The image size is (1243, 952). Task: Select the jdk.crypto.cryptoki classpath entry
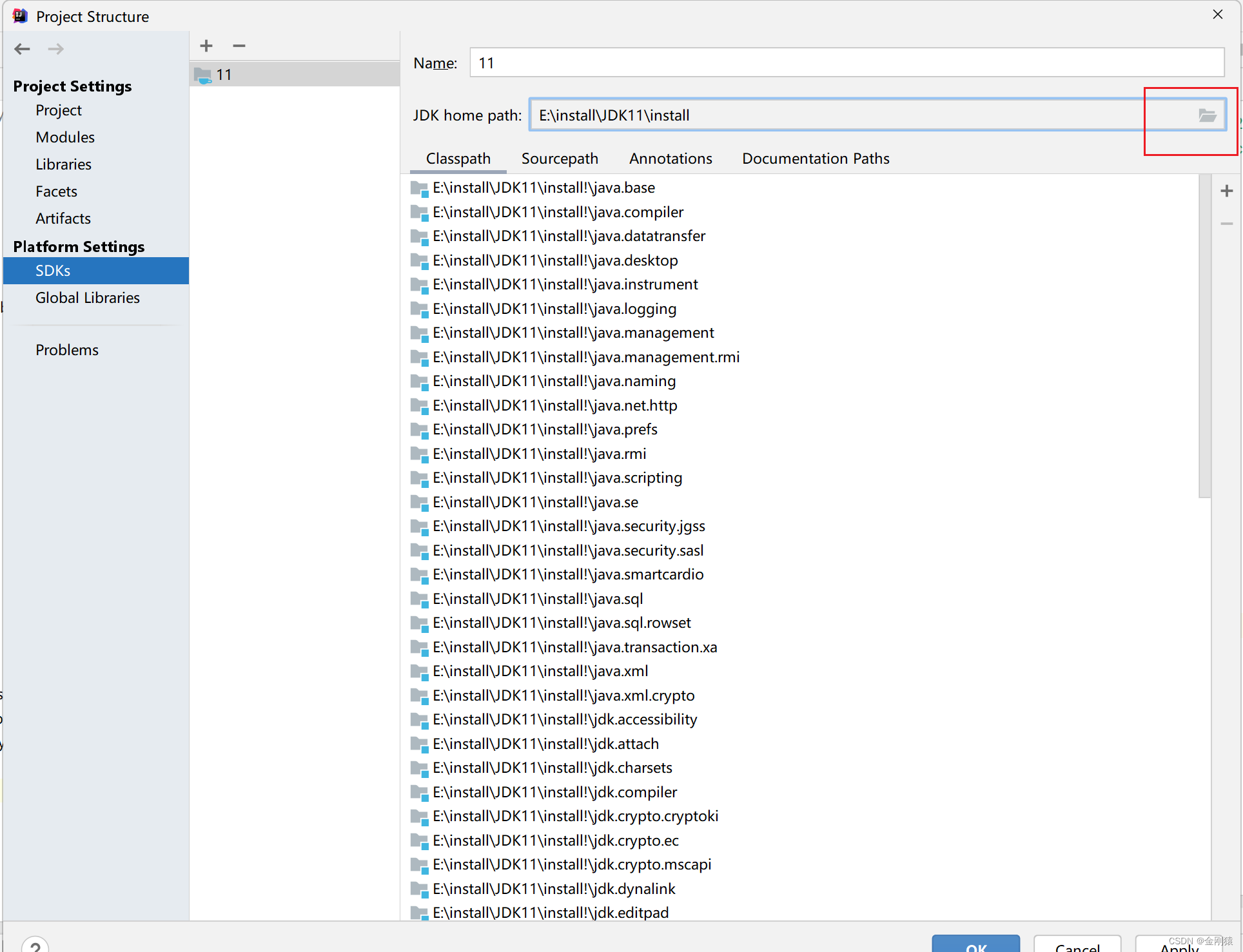coord(803,816)
